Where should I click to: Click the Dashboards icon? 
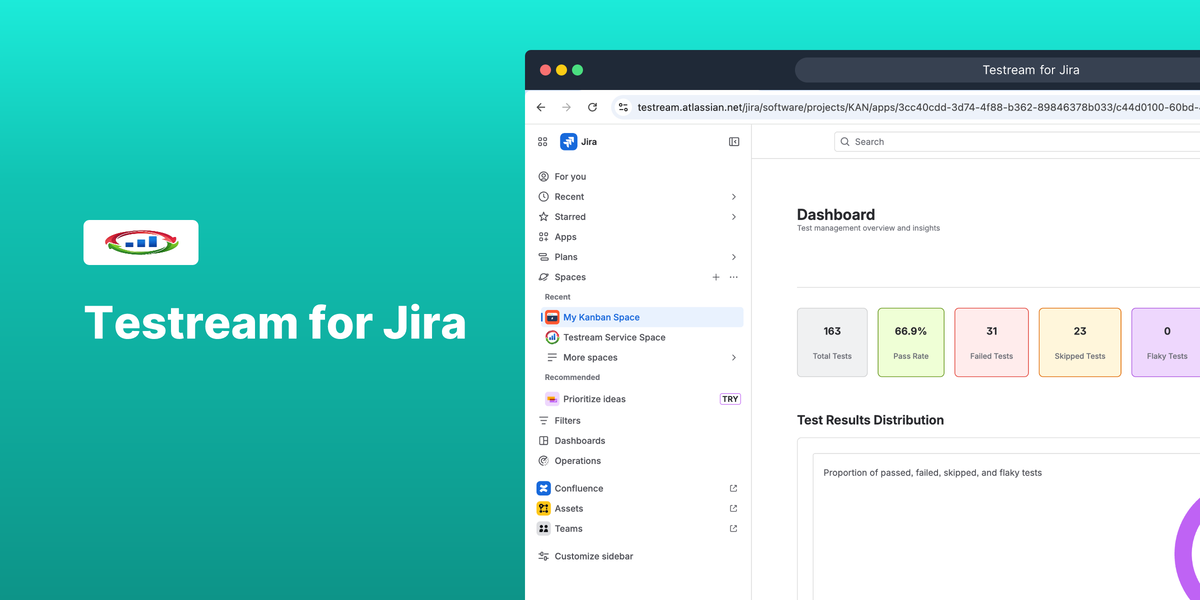(x=544, y=441)
